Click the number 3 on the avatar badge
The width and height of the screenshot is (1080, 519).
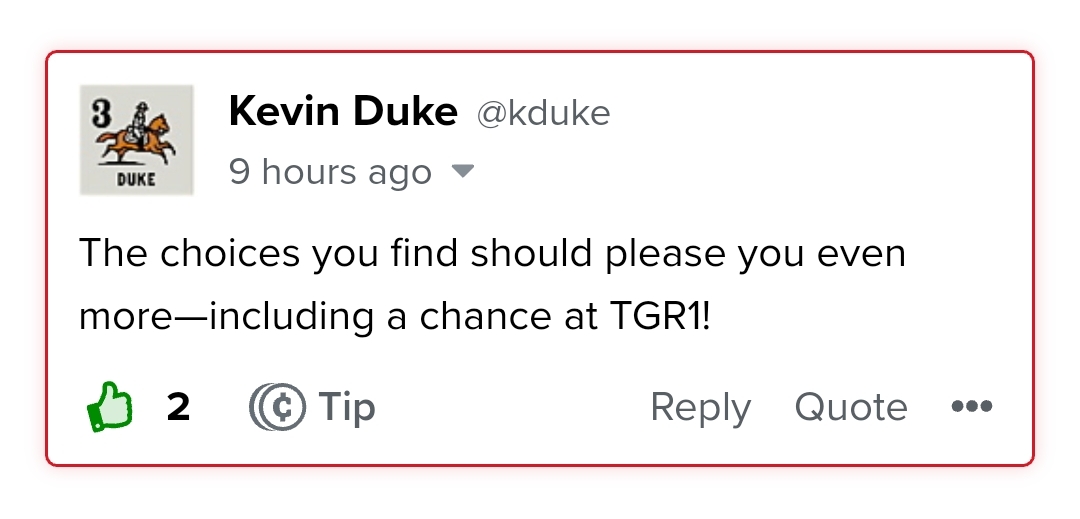(101, 114)
